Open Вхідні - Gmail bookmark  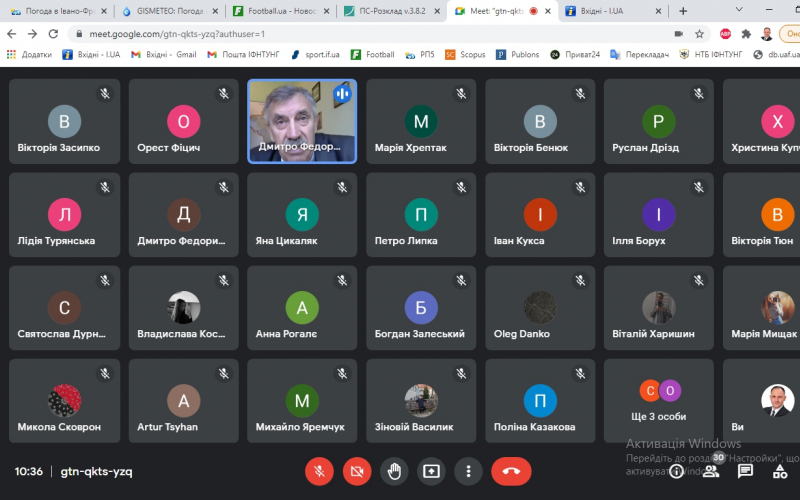tap(164, 55)
